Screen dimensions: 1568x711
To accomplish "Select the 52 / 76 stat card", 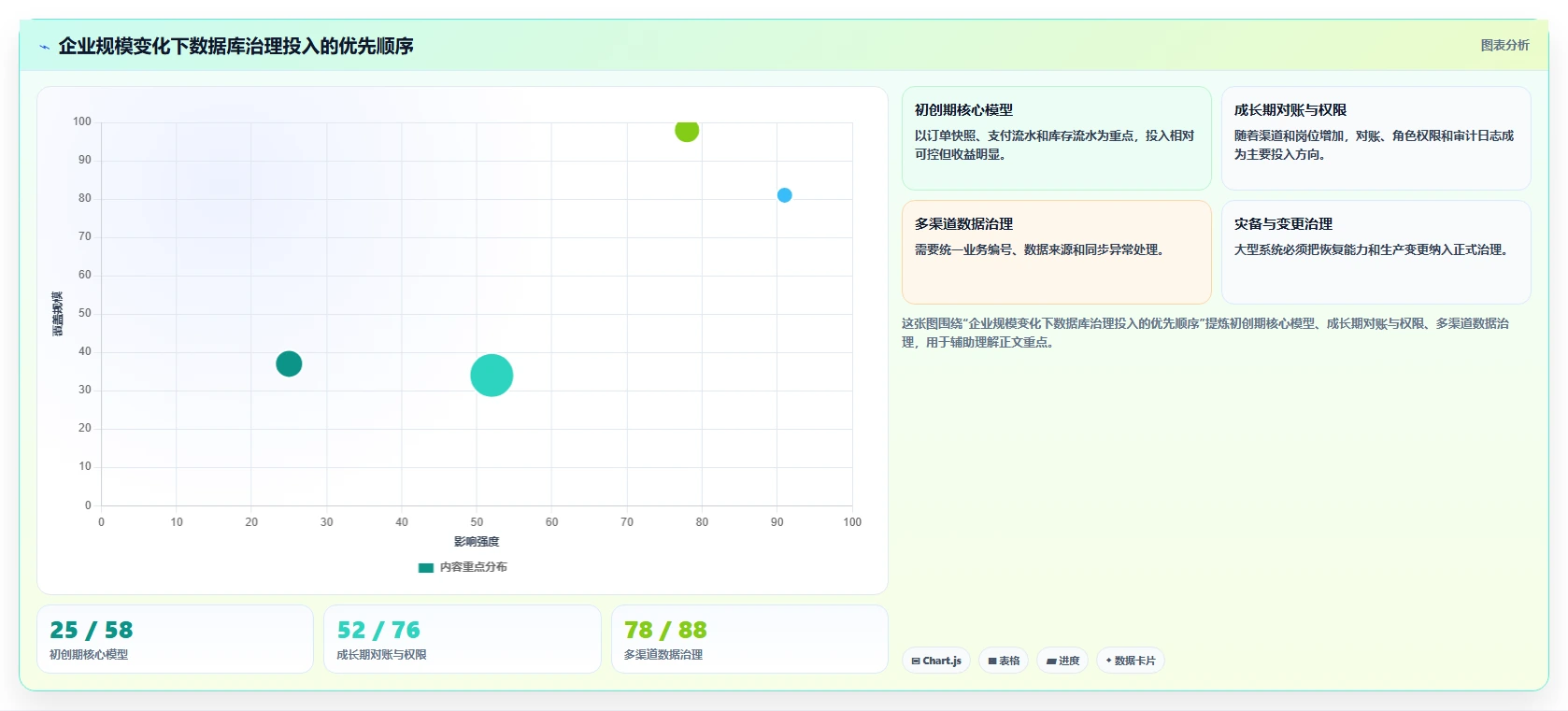I will (x=462, y=639).
